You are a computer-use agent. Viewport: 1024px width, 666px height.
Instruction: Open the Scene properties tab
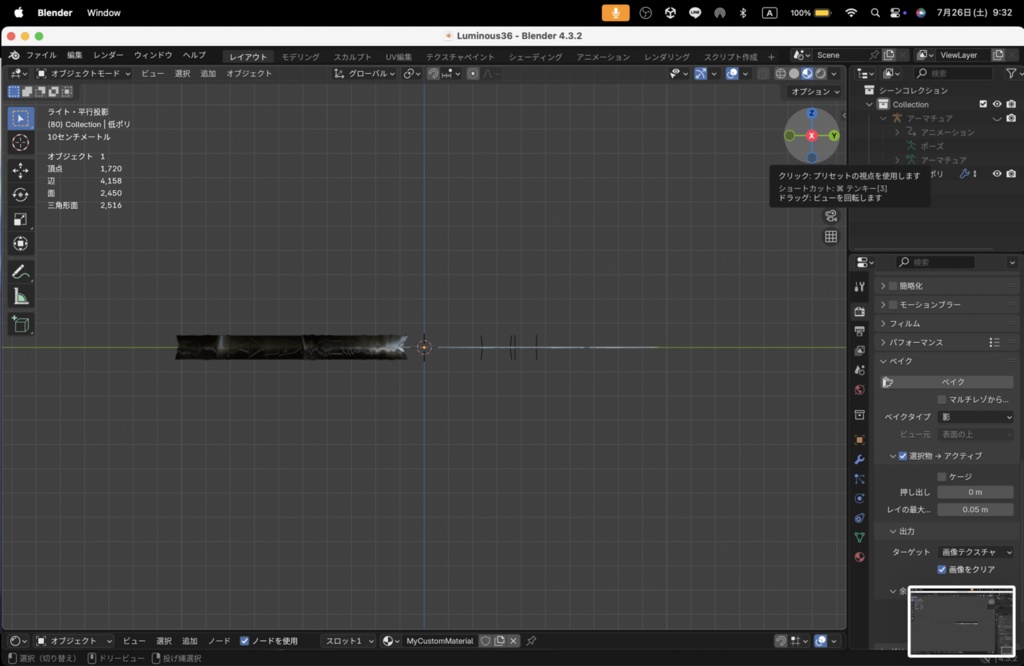[859, 370]
